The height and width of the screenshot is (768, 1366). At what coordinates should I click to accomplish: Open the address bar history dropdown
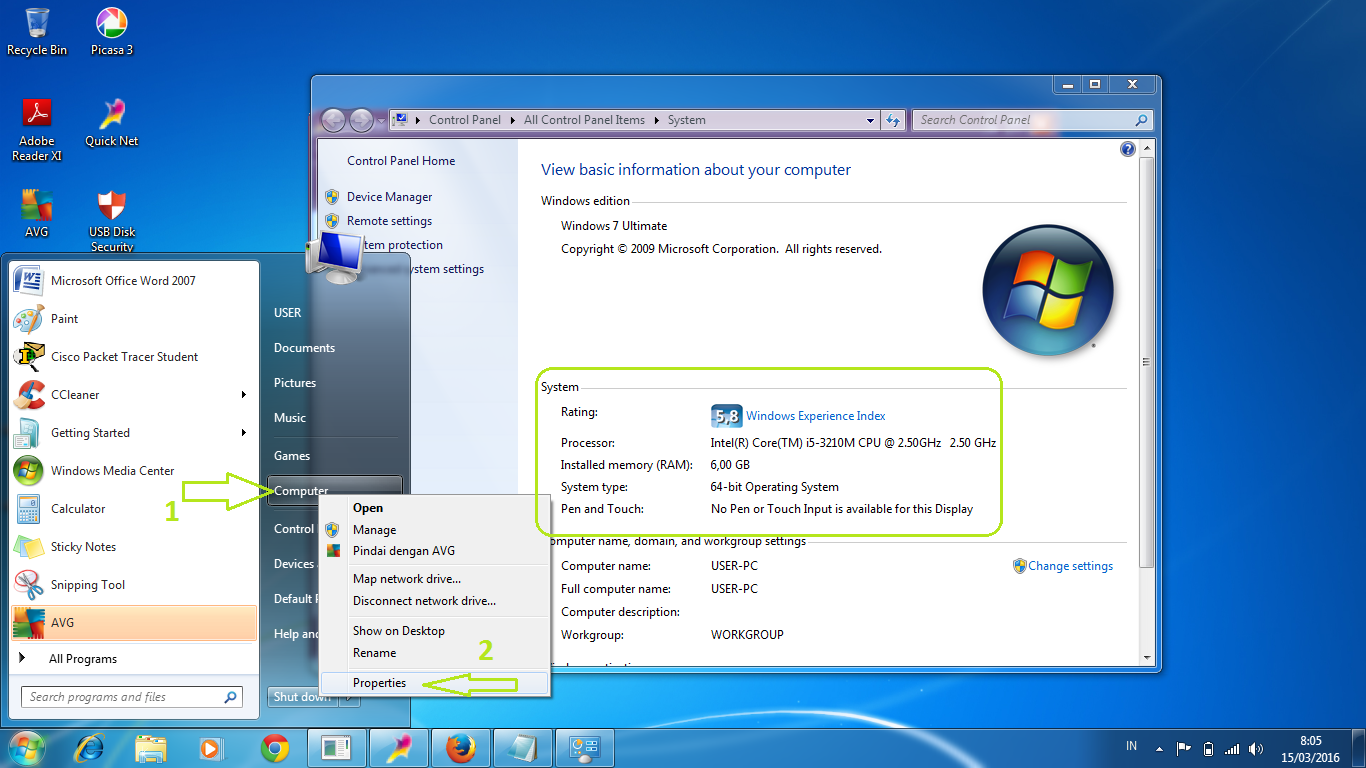[x=870, y=120]
